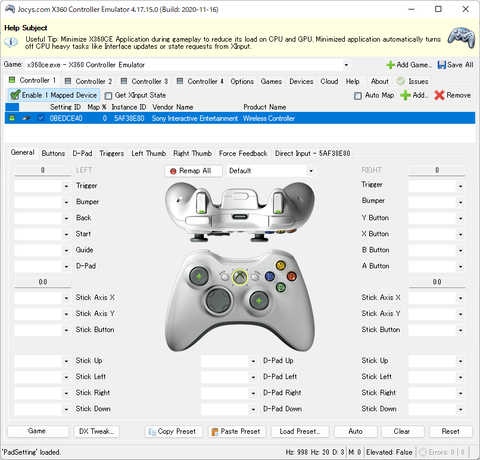Click the Copy Preset icon
The width and height of the screenshot is (480, 460).
[x=152, y=432]
